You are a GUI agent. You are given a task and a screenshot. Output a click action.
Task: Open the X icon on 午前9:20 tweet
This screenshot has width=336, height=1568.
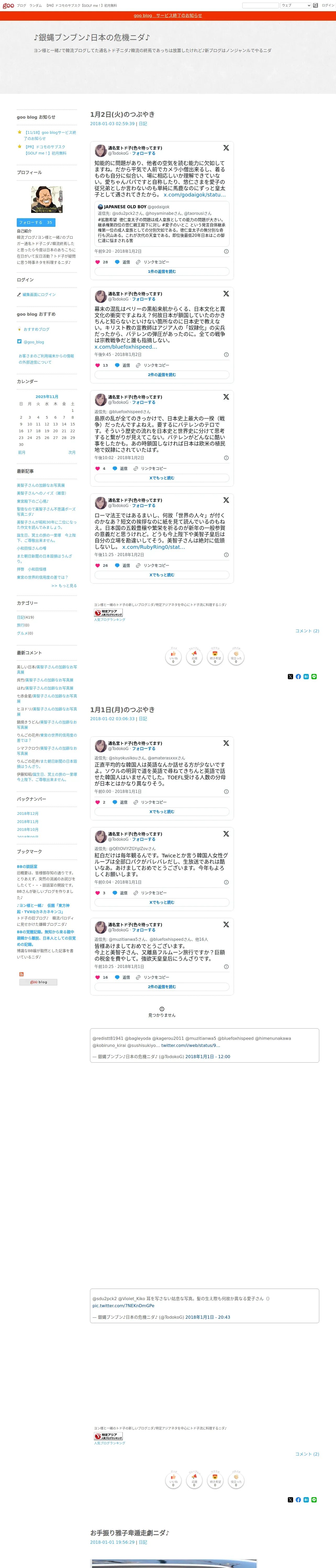(226, 148)
